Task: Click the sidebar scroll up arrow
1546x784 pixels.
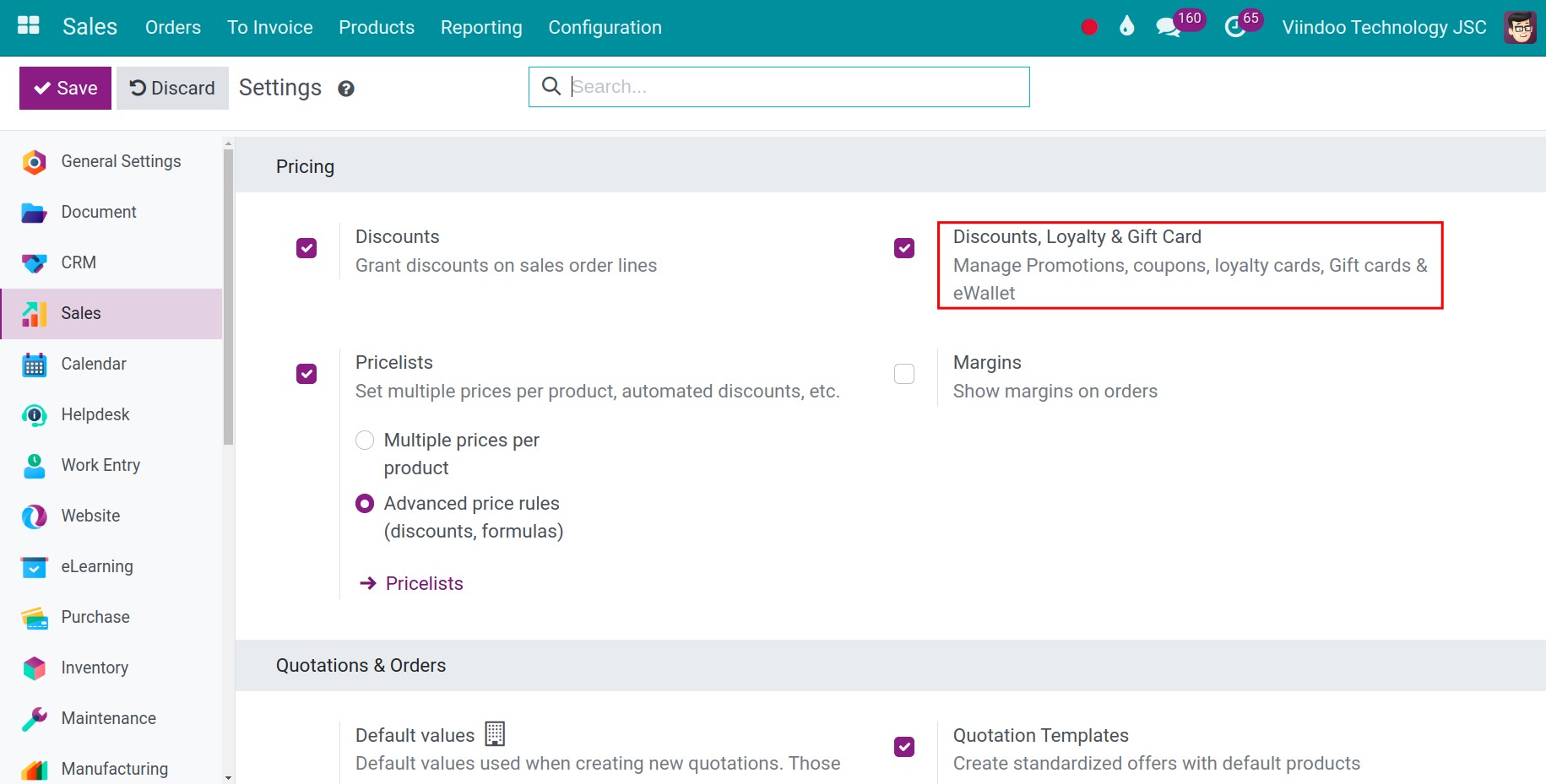Action: [228, 144]
